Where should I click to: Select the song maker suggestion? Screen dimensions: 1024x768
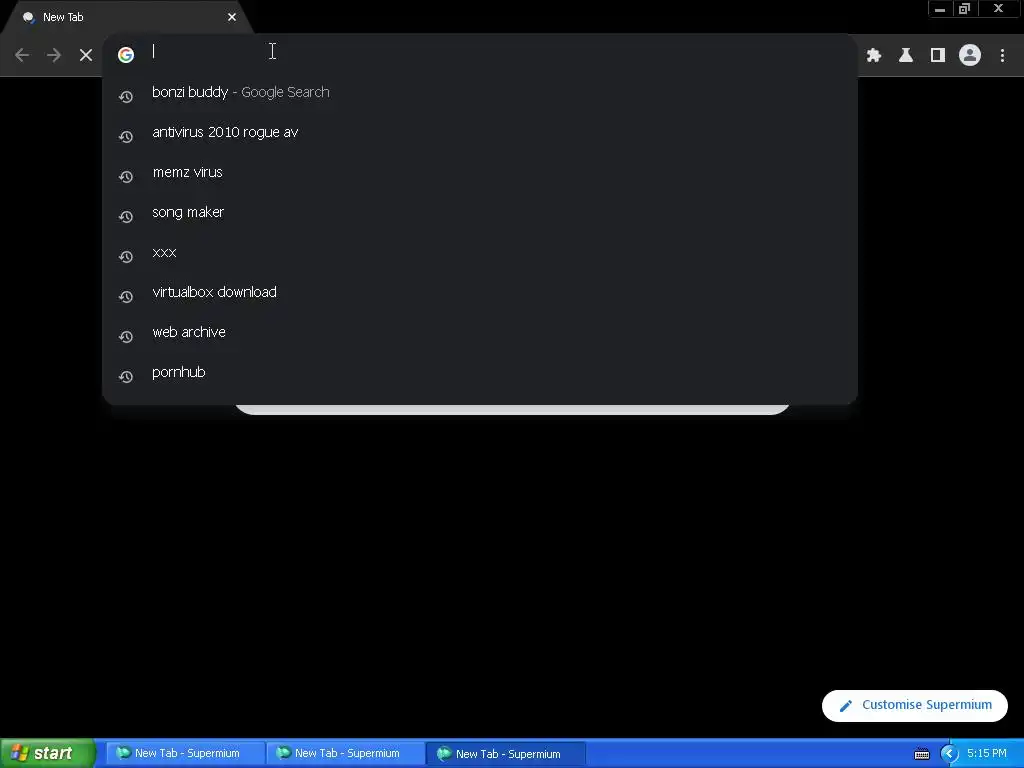tap(480, 212)
